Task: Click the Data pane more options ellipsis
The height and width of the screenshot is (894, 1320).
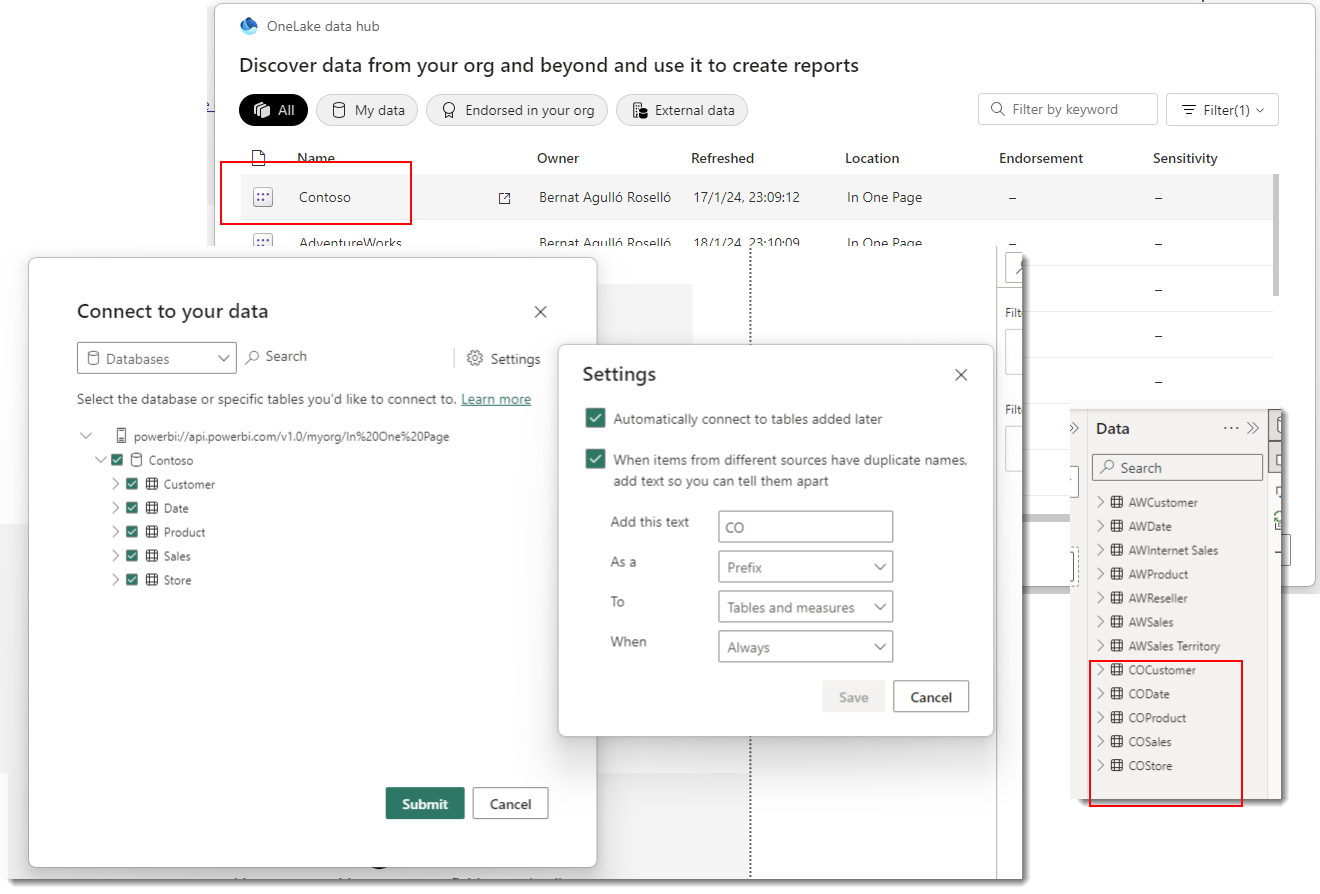Action: tap(1231, 428)
